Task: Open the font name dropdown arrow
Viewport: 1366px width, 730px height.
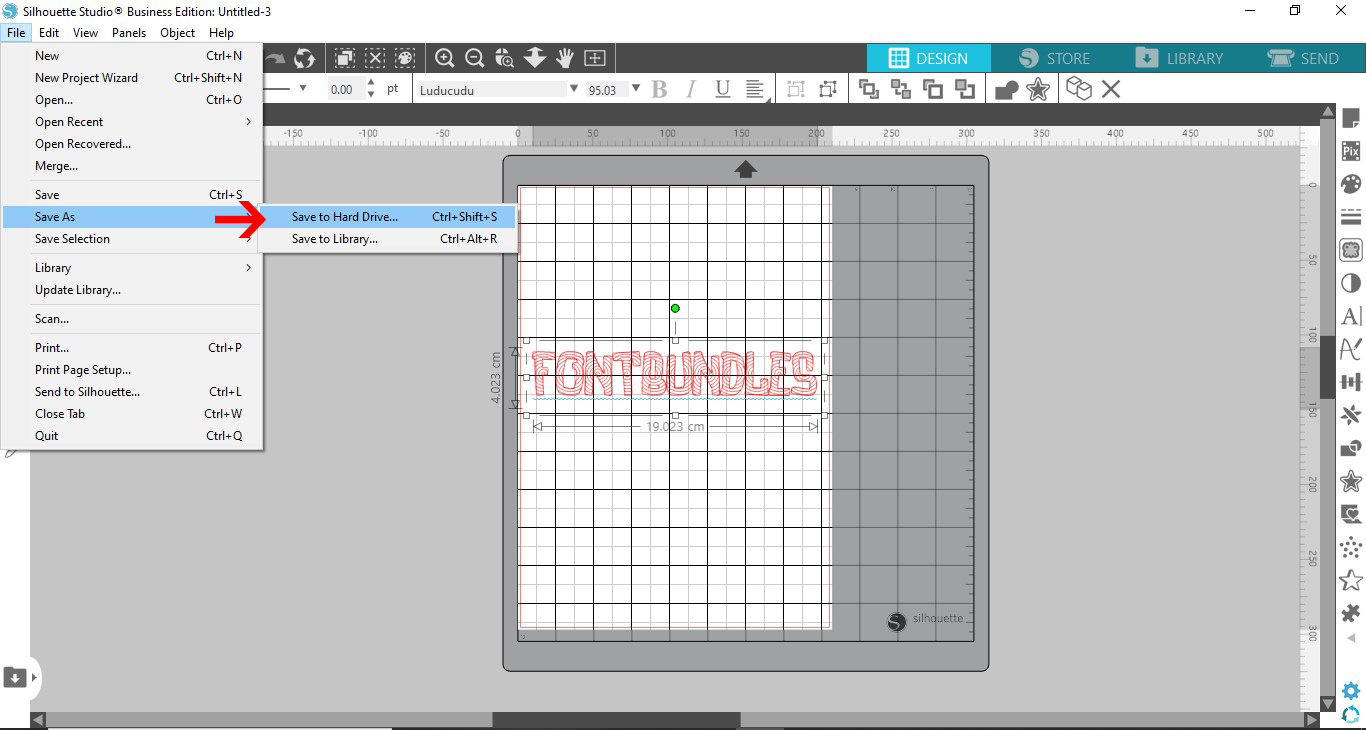Action: pos(573,89)
